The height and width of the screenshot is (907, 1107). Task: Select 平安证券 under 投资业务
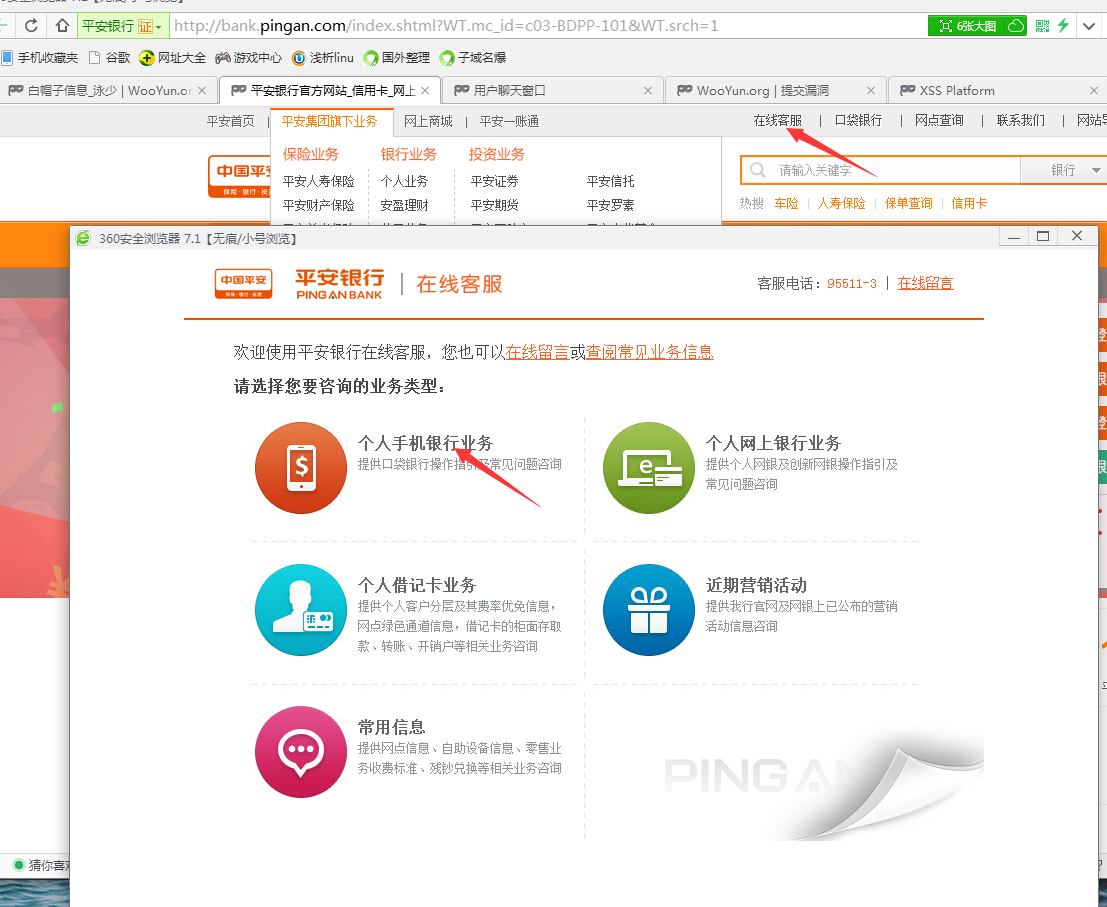[x=494, y=181]
